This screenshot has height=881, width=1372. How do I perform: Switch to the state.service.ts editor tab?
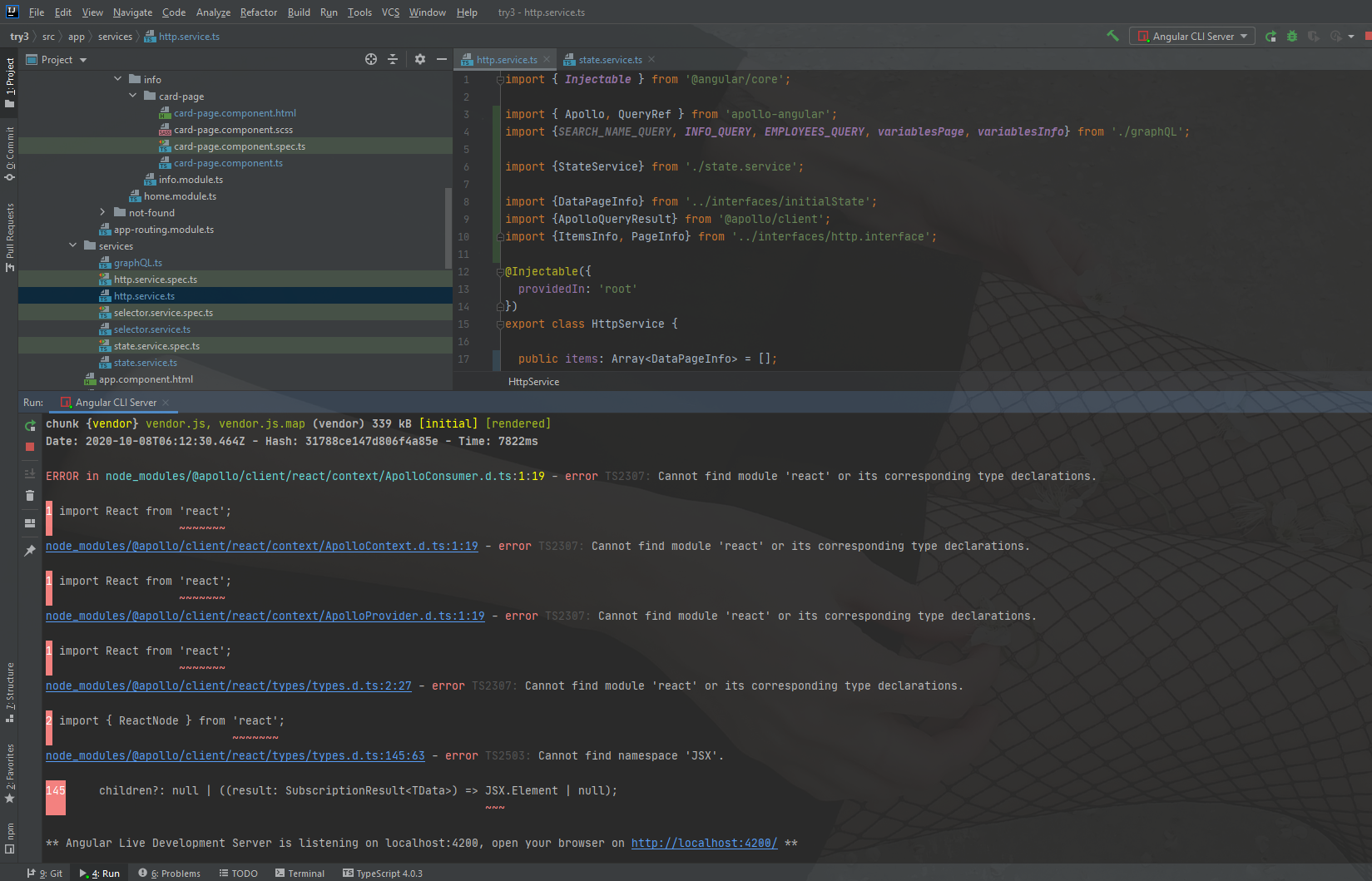[x=610, y=60]
